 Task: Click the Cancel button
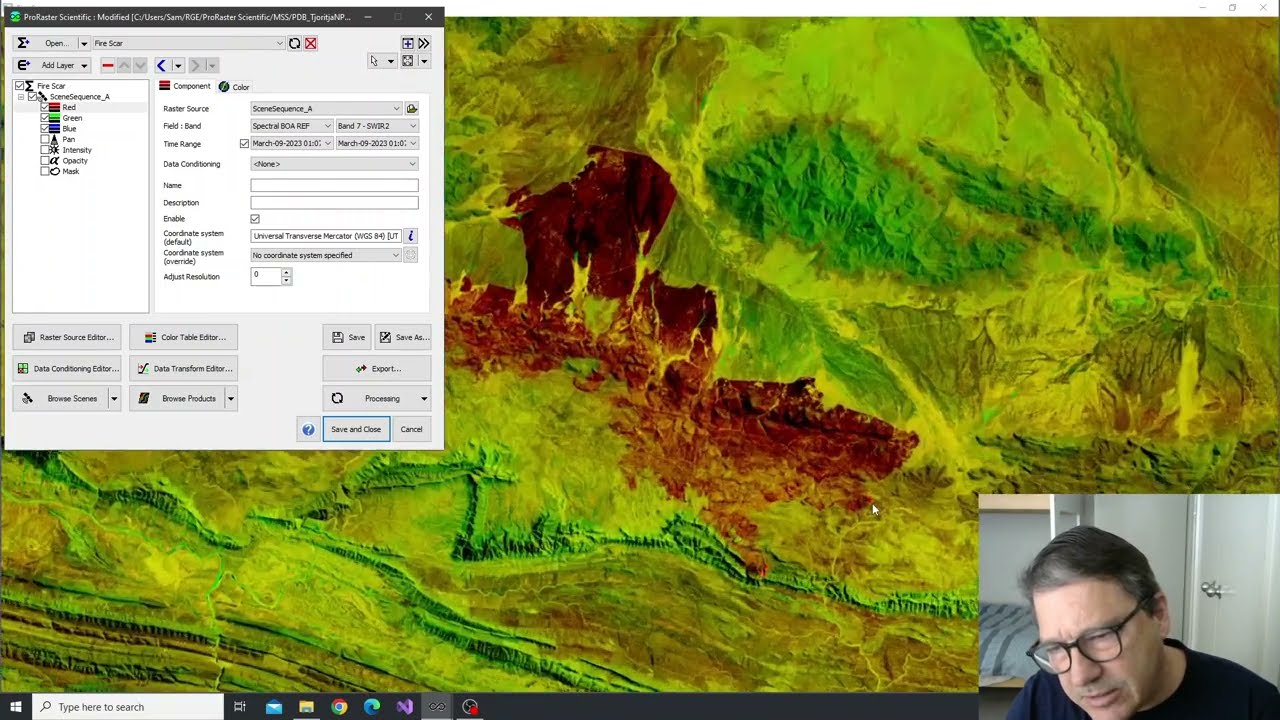coord(411,429)
